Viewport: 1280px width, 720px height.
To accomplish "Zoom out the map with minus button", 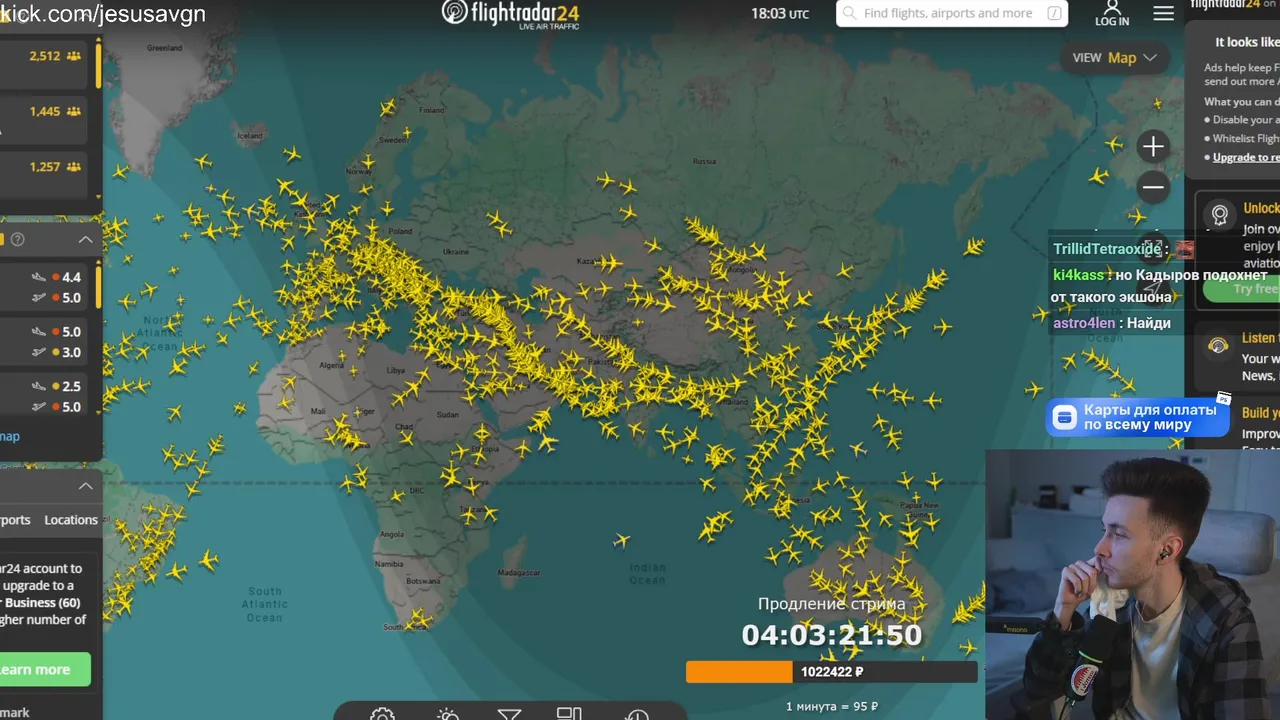I will (1153, 187).
